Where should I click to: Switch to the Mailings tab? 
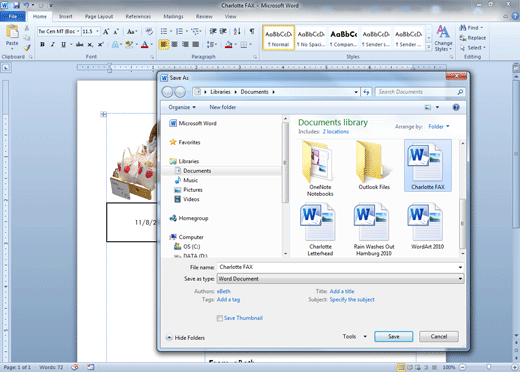click(173, 16)
